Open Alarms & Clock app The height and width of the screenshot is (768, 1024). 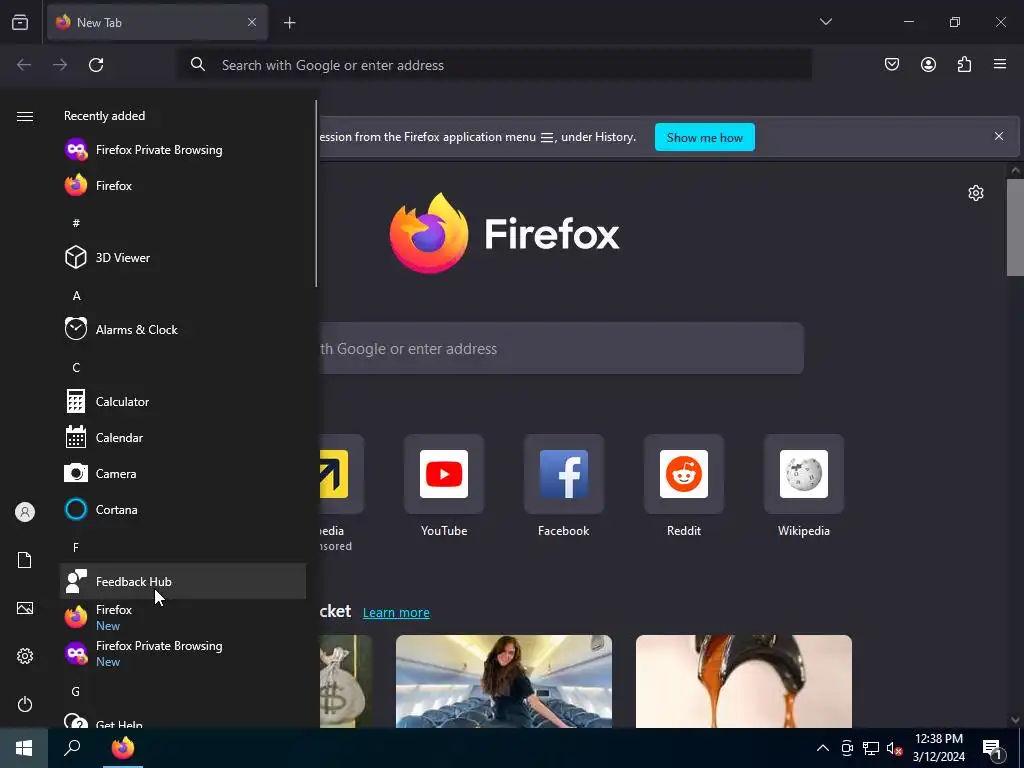coord(183,329)
